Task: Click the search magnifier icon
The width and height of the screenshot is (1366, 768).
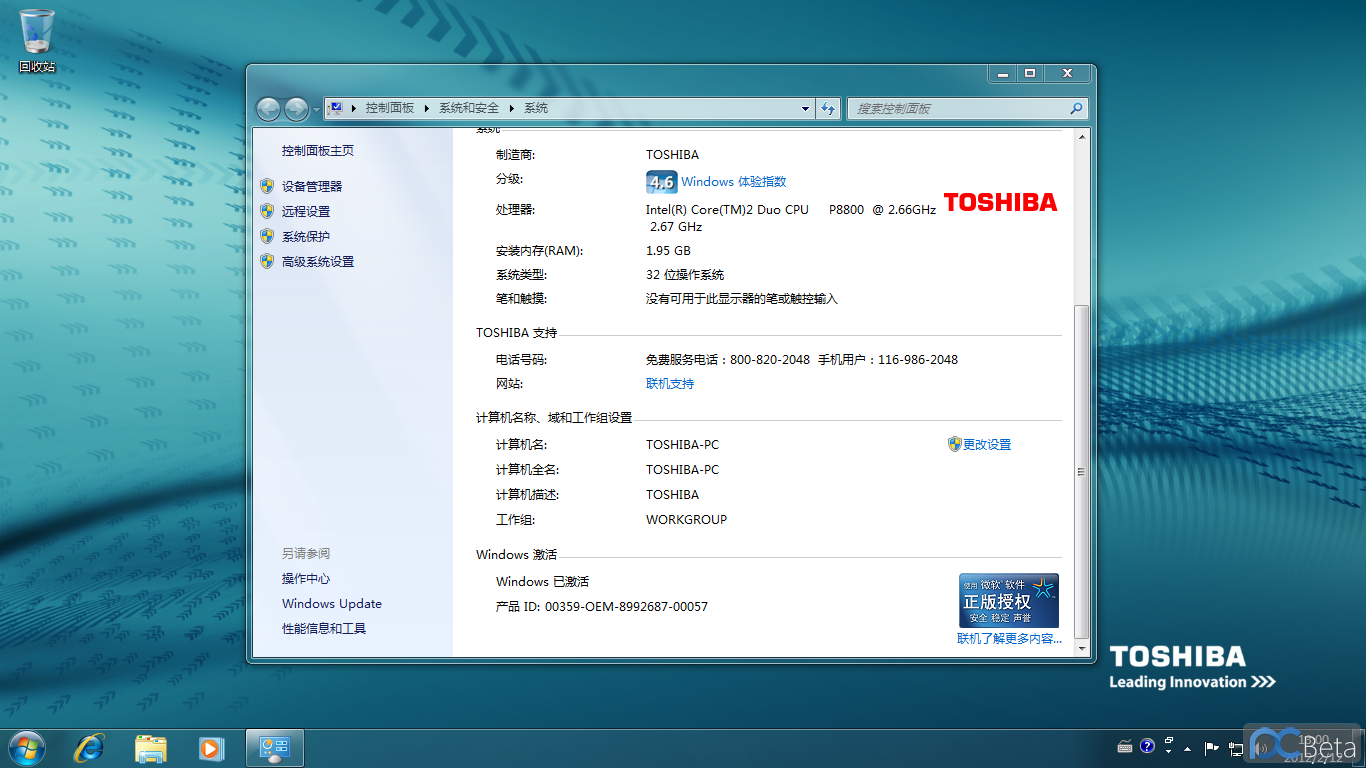Action: [1076, 109]
